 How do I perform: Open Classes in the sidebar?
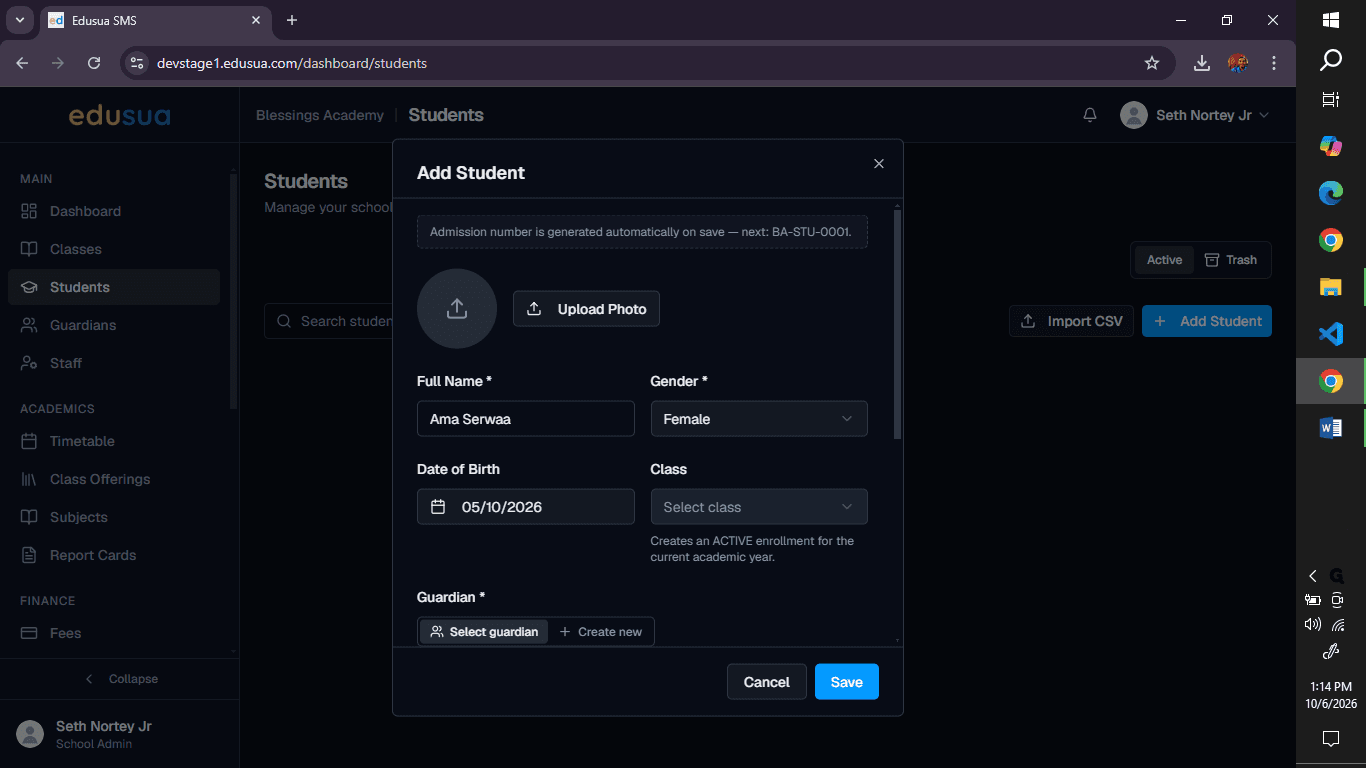coord(114,249)
